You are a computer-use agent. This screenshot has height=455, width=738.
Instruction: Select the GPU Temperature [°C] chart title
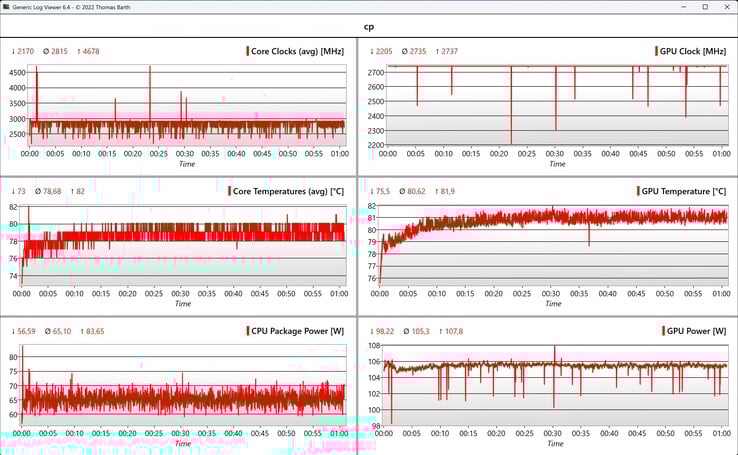pos(685,191)
